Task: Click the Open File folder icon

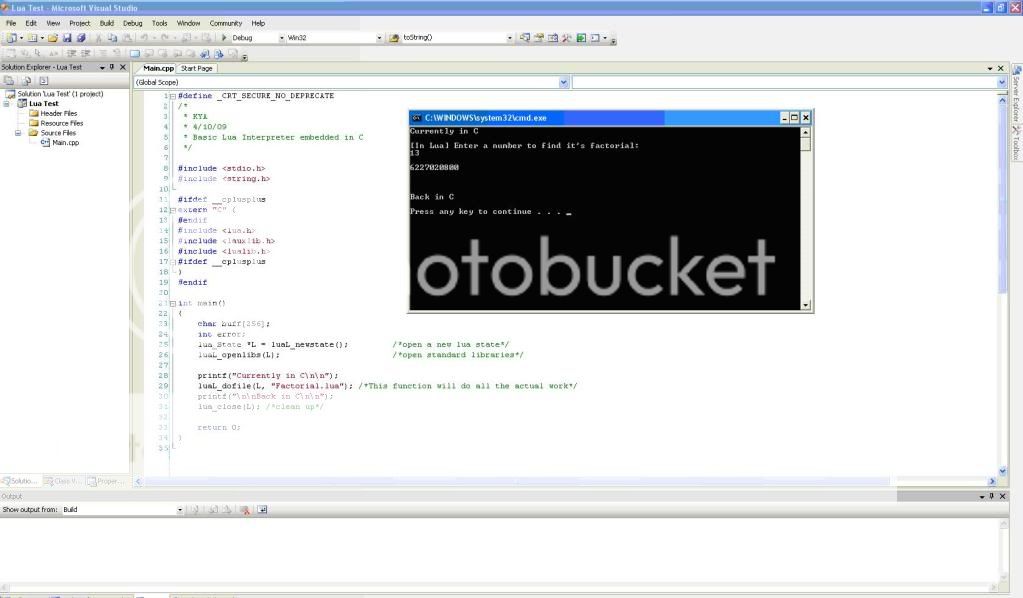Action: coord(53,38)
